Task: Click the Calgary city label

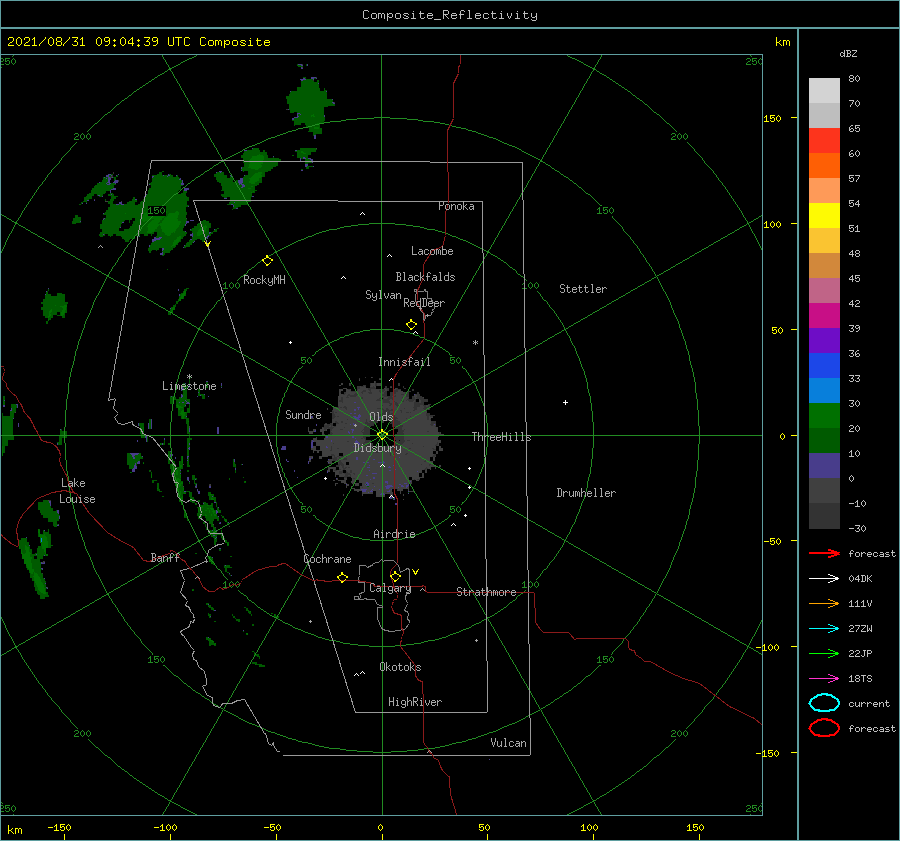Action: [x=390, y=588]
